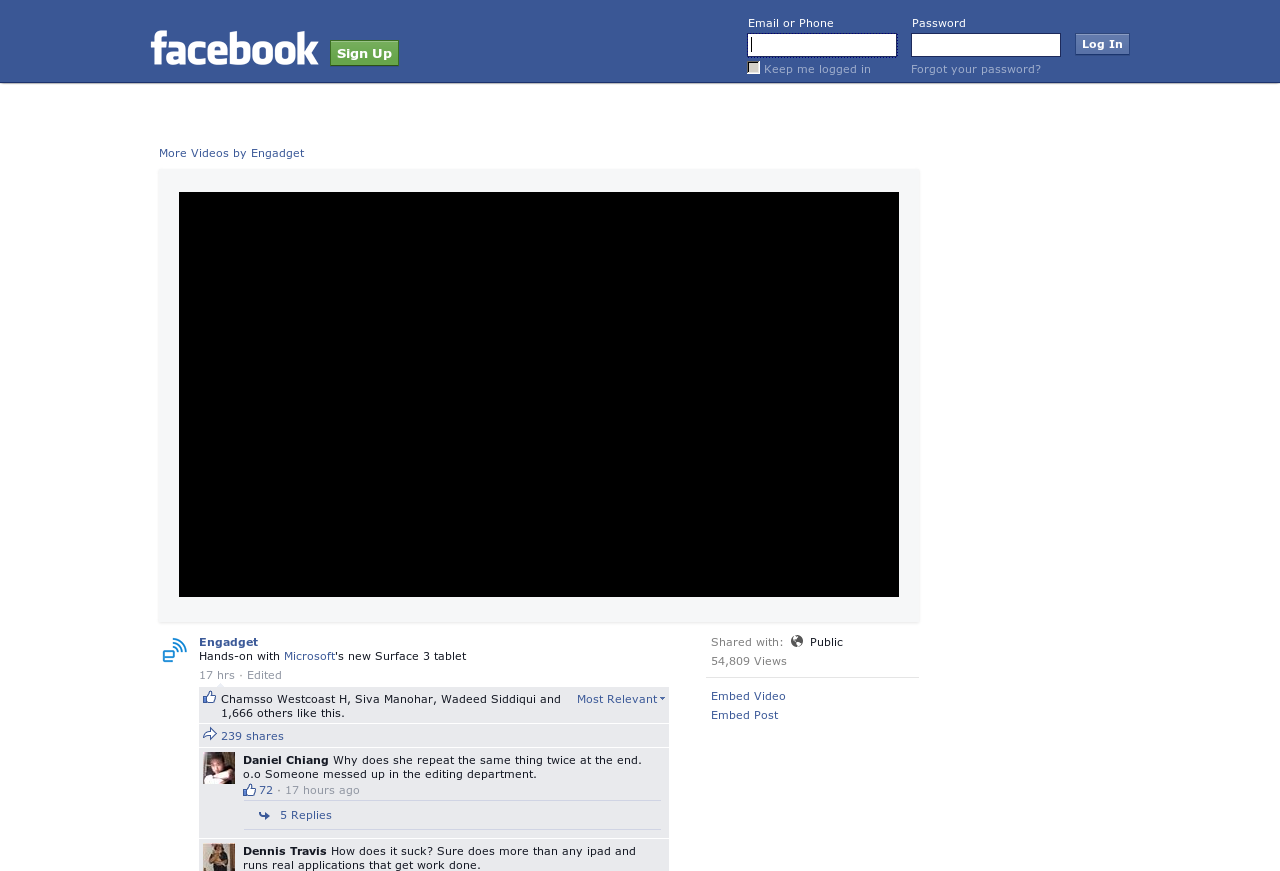Open the Most Relevant comment sort dropdown
The image size is (1280, 871).
coord(621,699)
